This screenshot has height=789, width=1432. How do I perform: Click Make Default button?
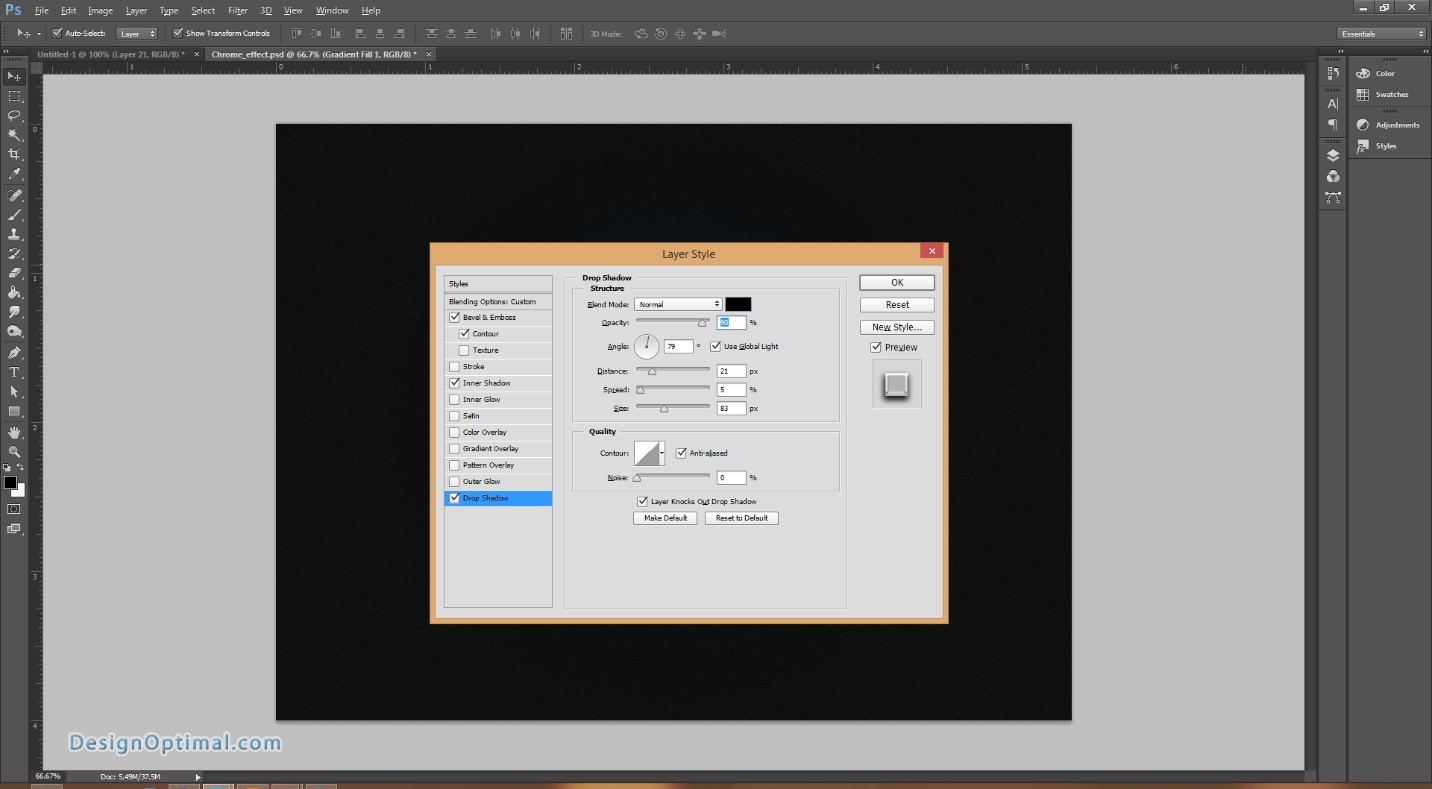pyautogui.click(x=665, y=518)
